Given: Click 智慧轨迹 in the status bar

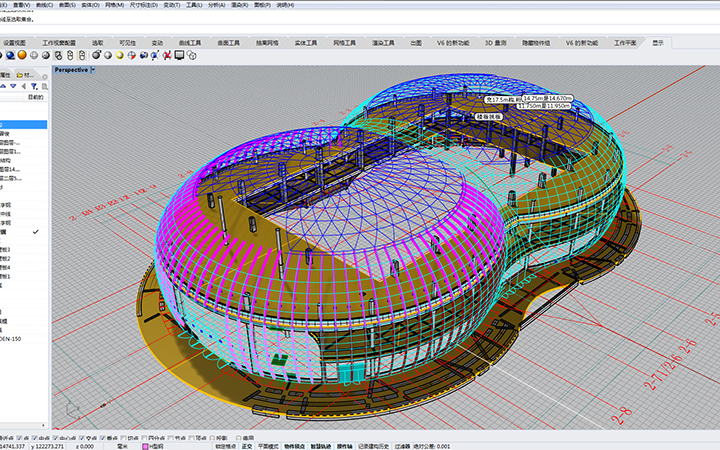Looking at the screenshot, I should click(320, 446).
